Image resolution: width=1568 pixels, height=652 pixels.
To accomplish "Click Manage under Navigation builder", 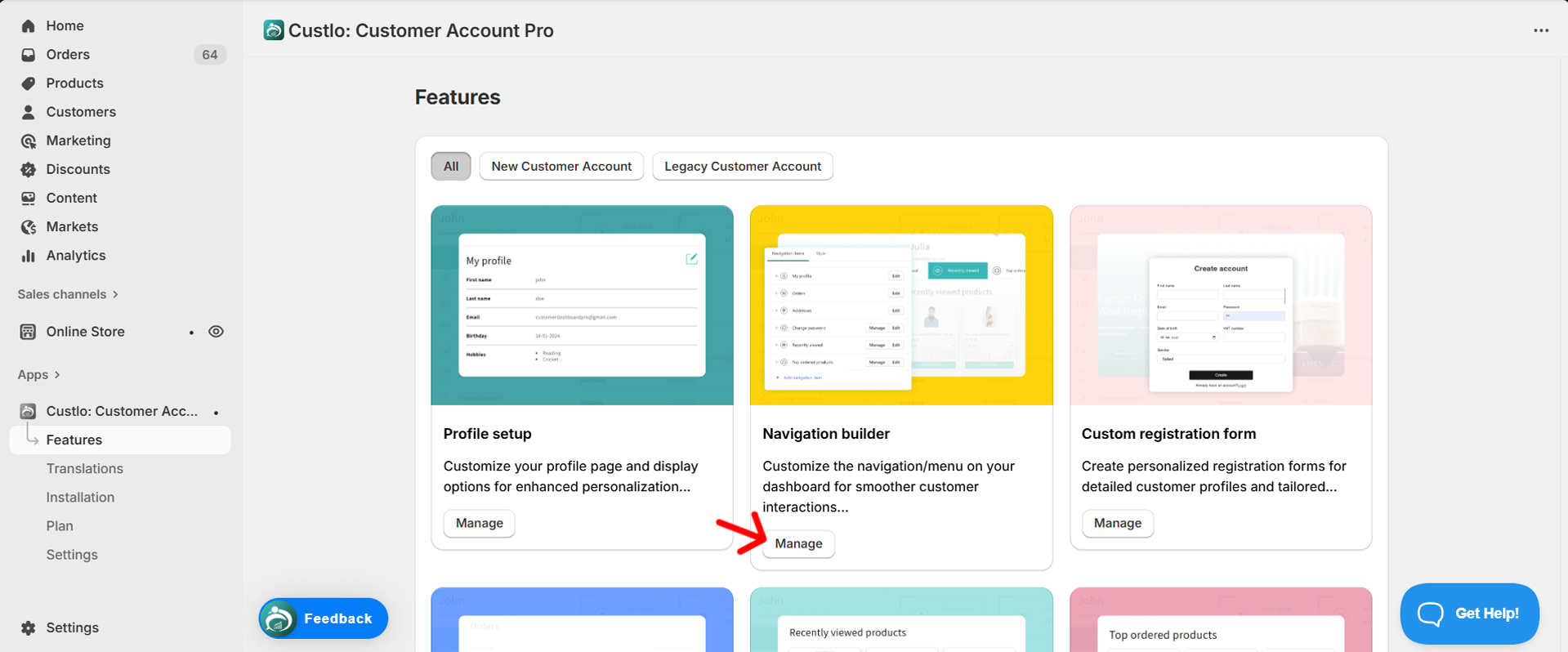I will [x=798, y=543].
